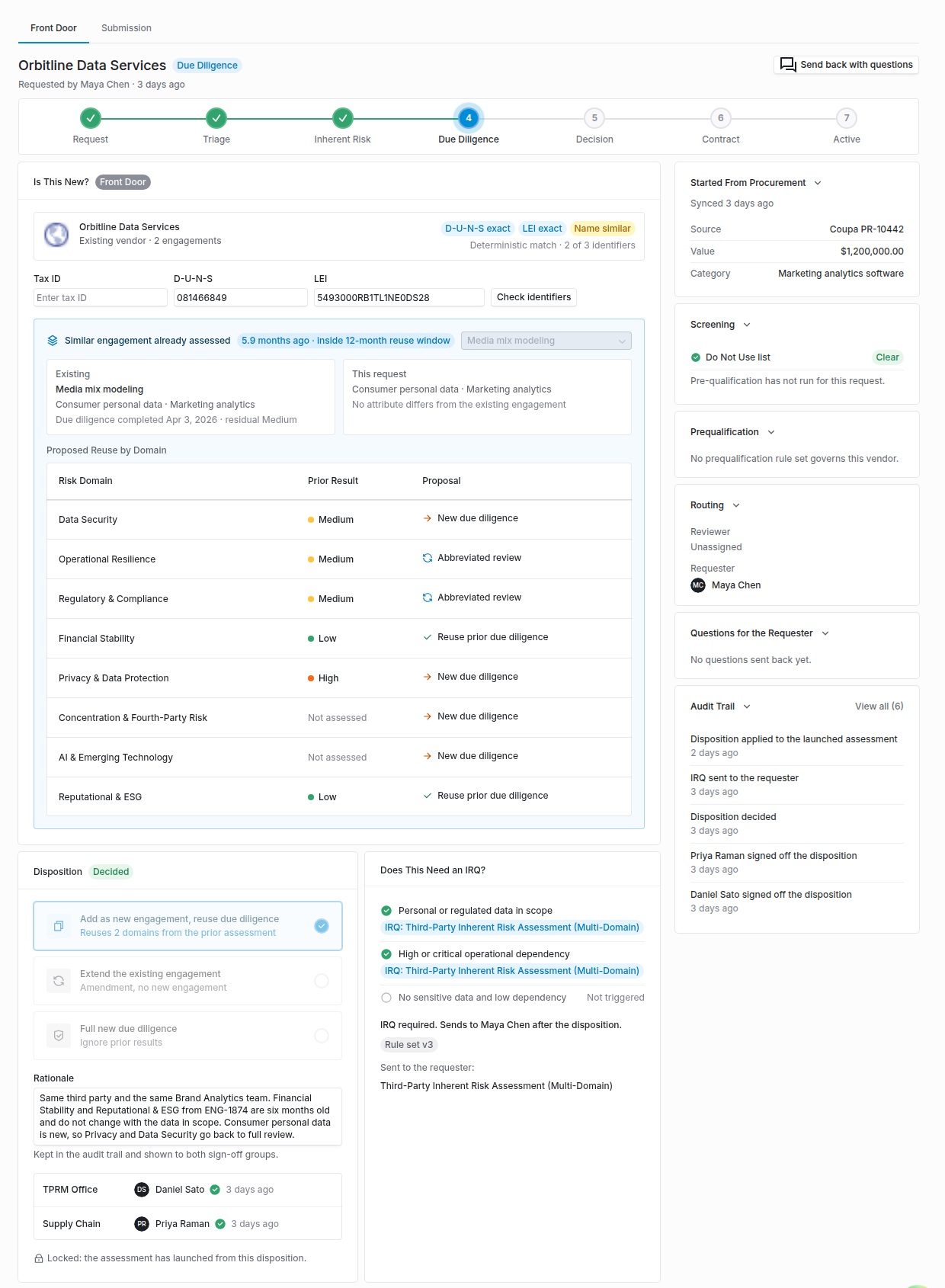Select No sensitive data and low dependency radio
Viewport: 945px width, 1288px height.
386,998
